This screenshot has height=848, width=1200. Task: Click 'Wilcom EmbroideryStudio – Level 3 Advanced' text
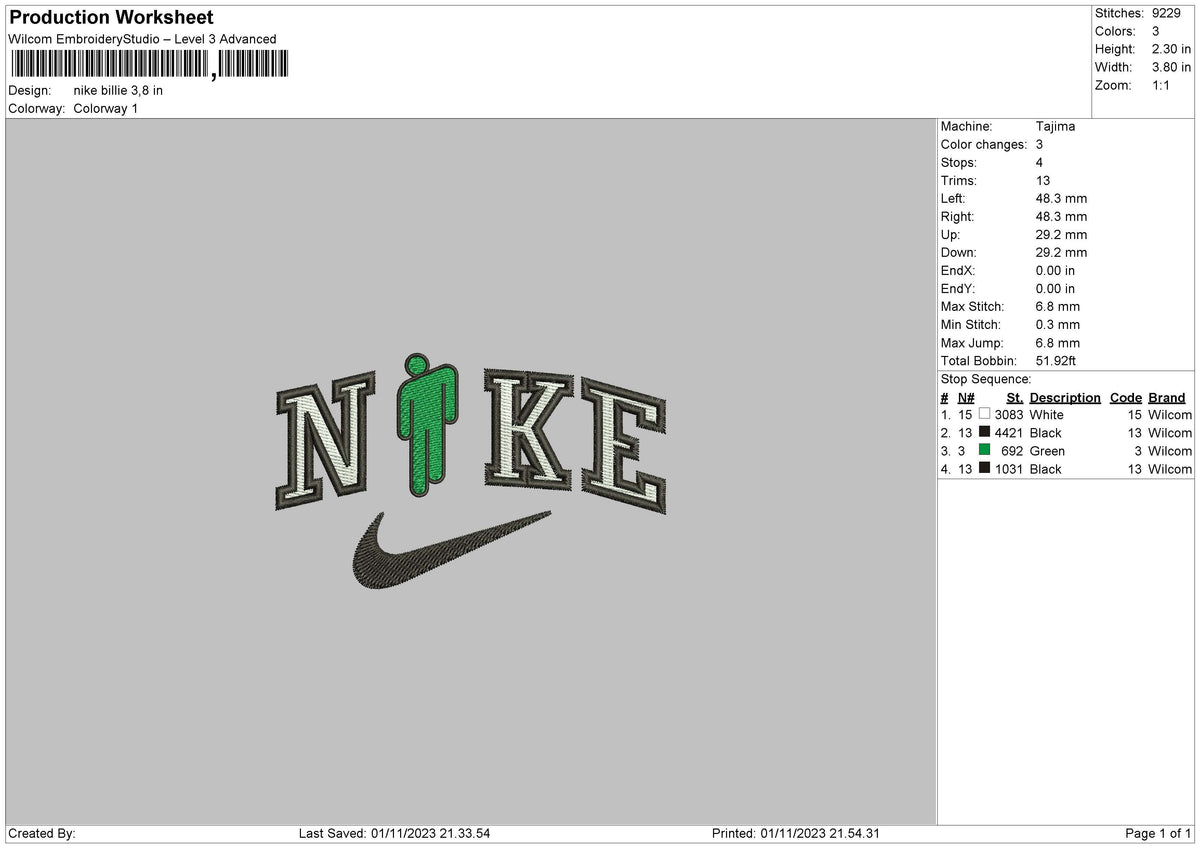(142, 39)
